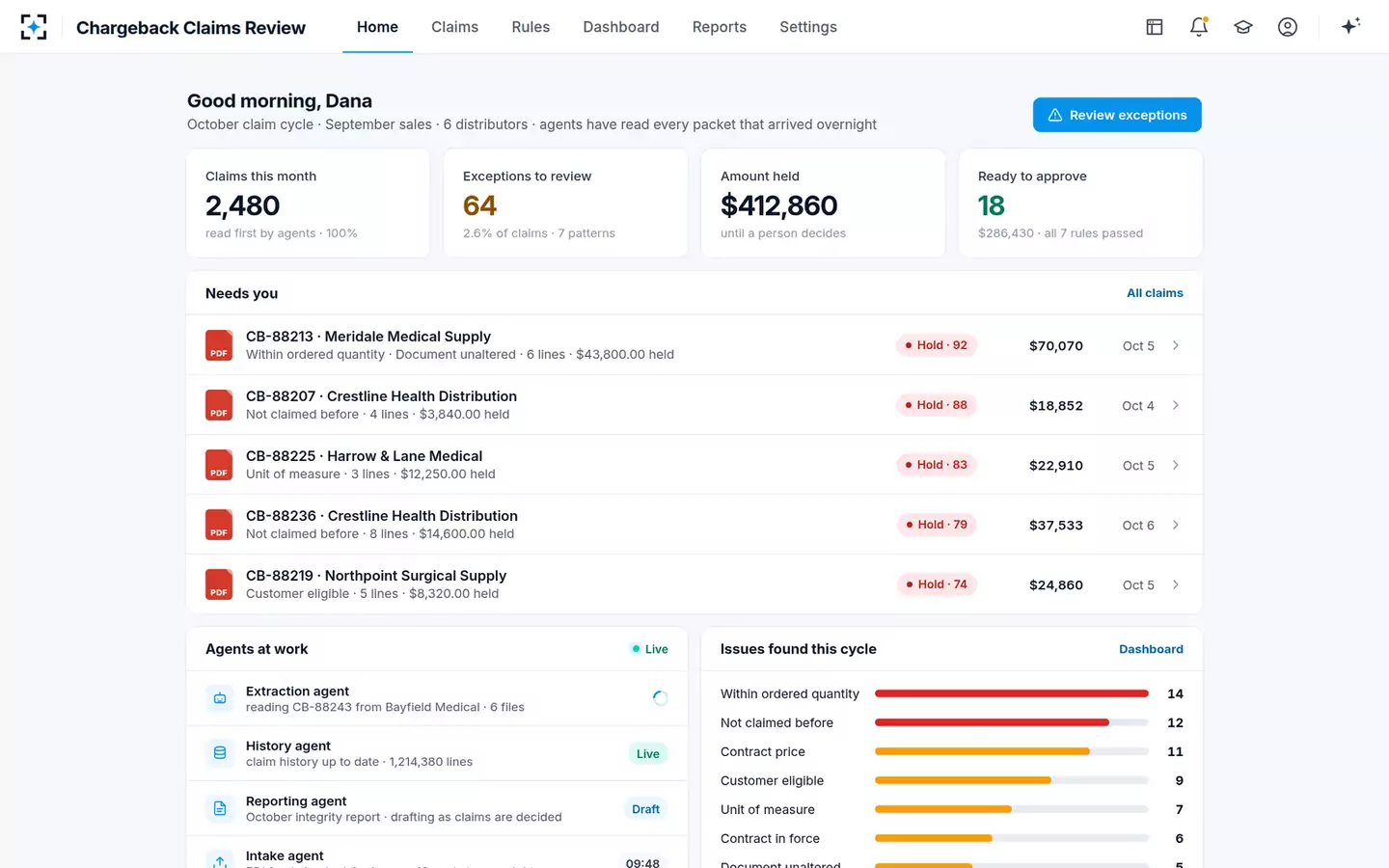Image resolution: width=1389 pixels, height=868 pixels.
Task: Launch the AI sparkle assistant icon
Action: coord(1350,26)
